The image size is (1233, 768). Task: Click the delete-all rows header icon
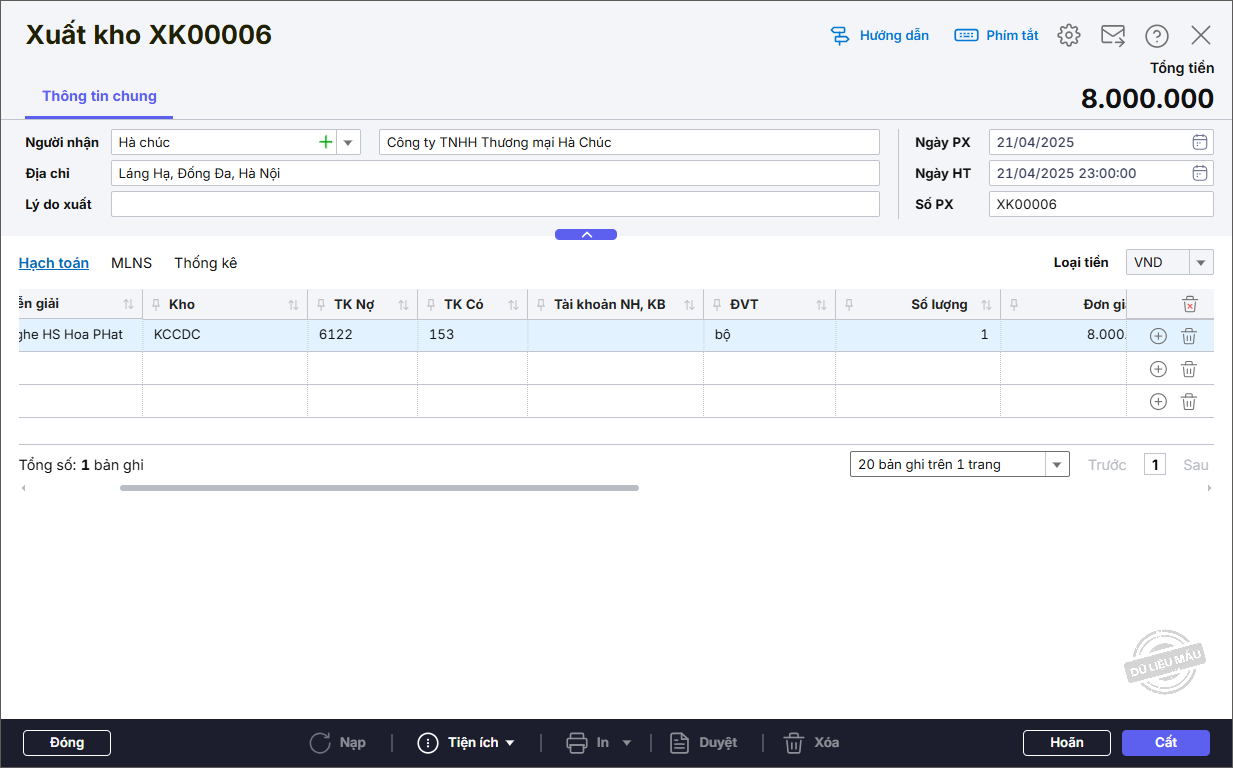coord(1189,304)
